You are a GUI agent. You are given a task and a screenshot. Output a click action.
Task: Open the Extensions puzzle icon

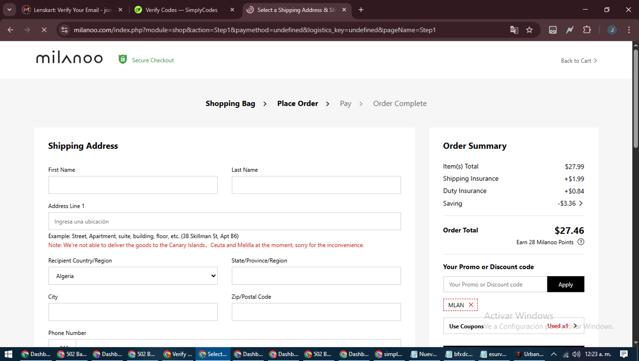(586, 30)
